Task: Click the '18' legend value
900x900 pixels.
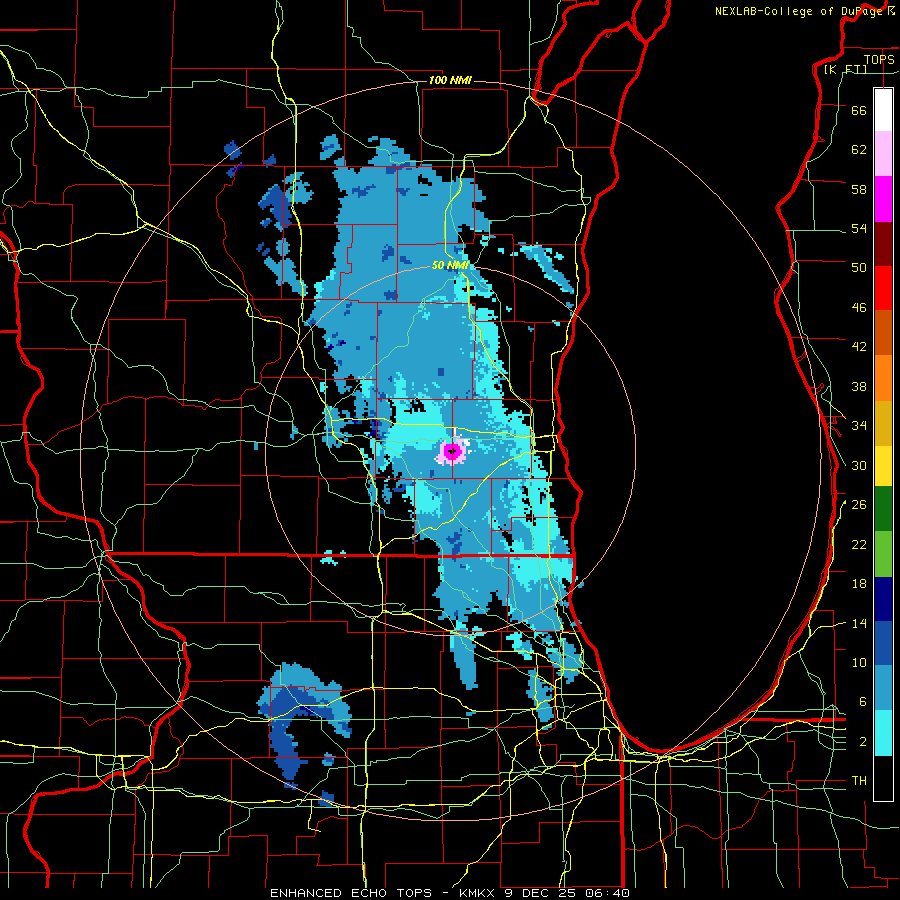Action: click(x=859, y=584)
